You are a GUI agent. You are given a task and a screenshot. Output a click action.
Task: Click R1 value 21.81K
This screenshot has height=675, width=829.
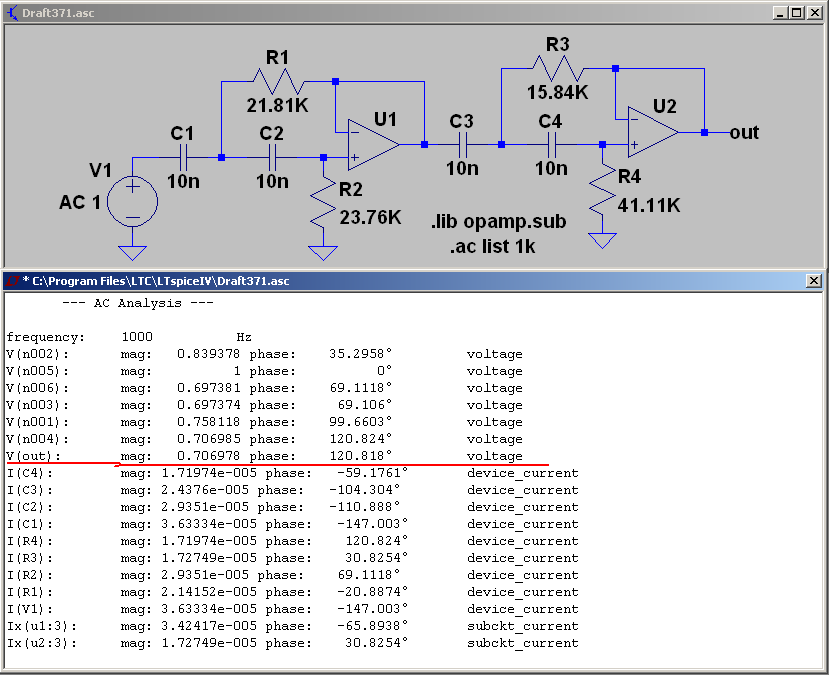[278, 105]
